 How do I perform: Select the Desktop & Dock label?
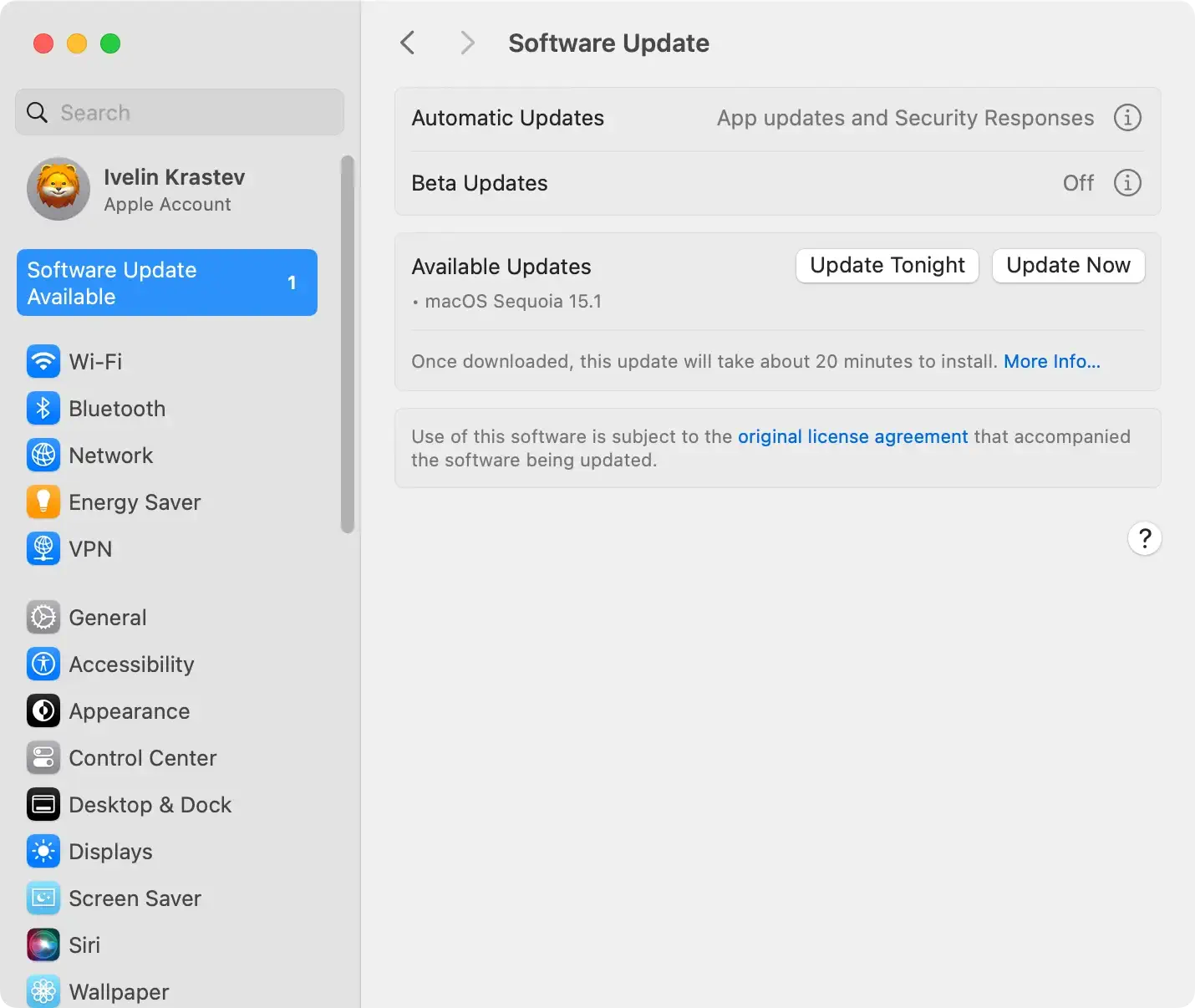[x=150, y=805]
